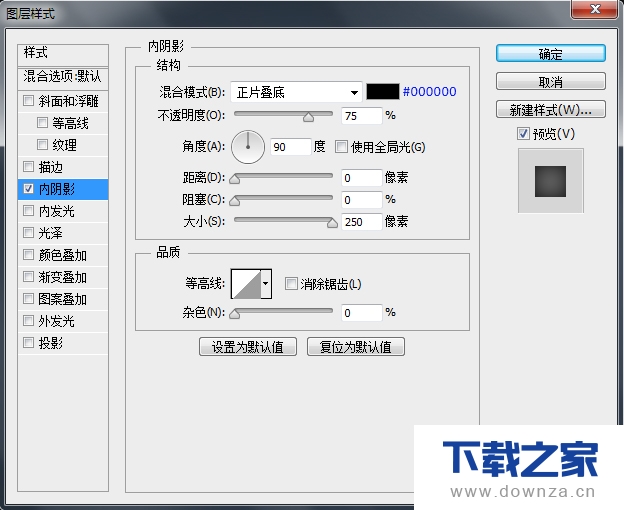
Task: Click 新建样式(W)... button
Action: tap(551, 109)
